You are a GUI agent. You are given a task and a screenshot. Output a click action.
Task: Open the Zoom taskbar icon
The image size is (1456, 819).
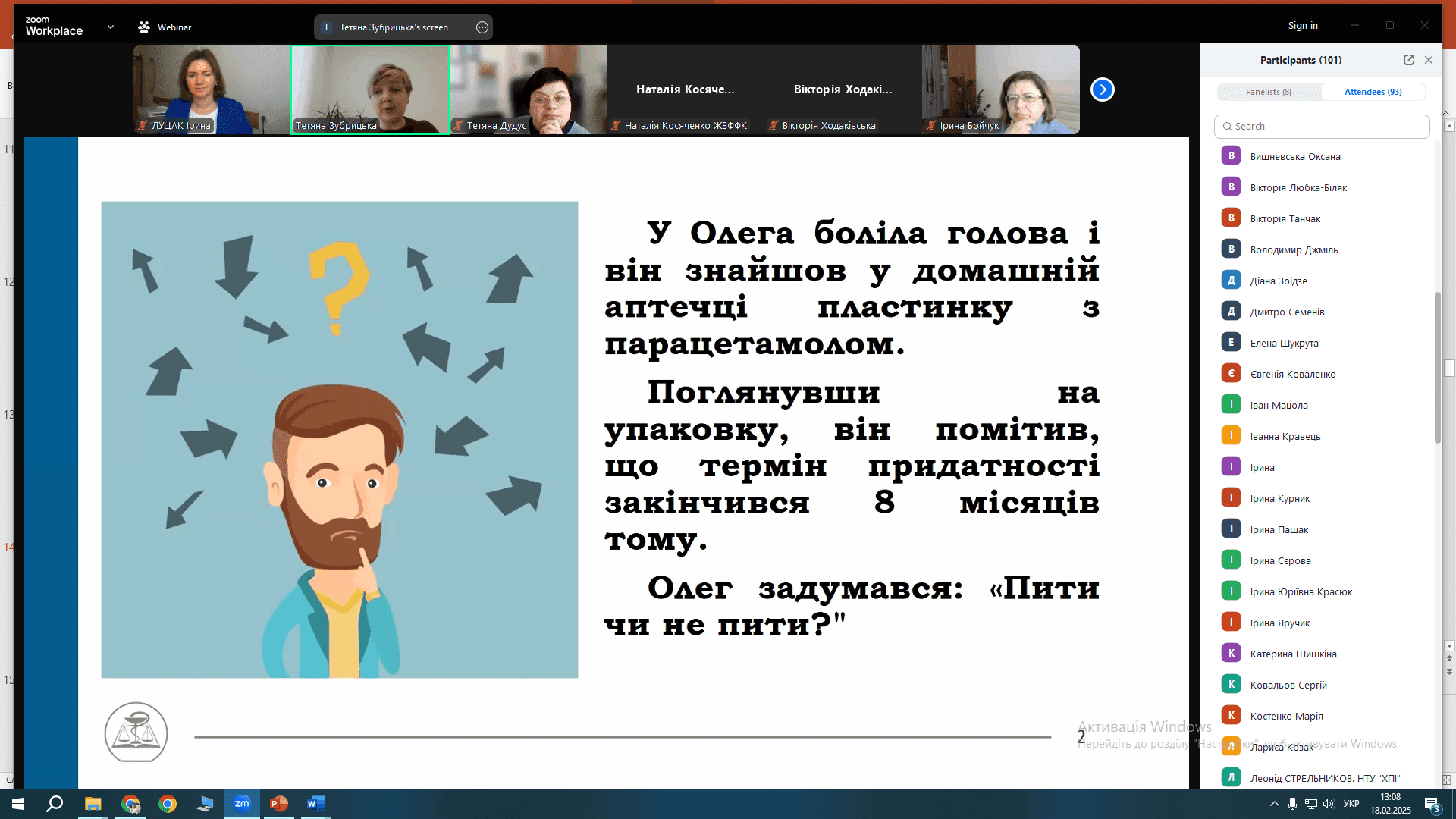pos(242,804)
